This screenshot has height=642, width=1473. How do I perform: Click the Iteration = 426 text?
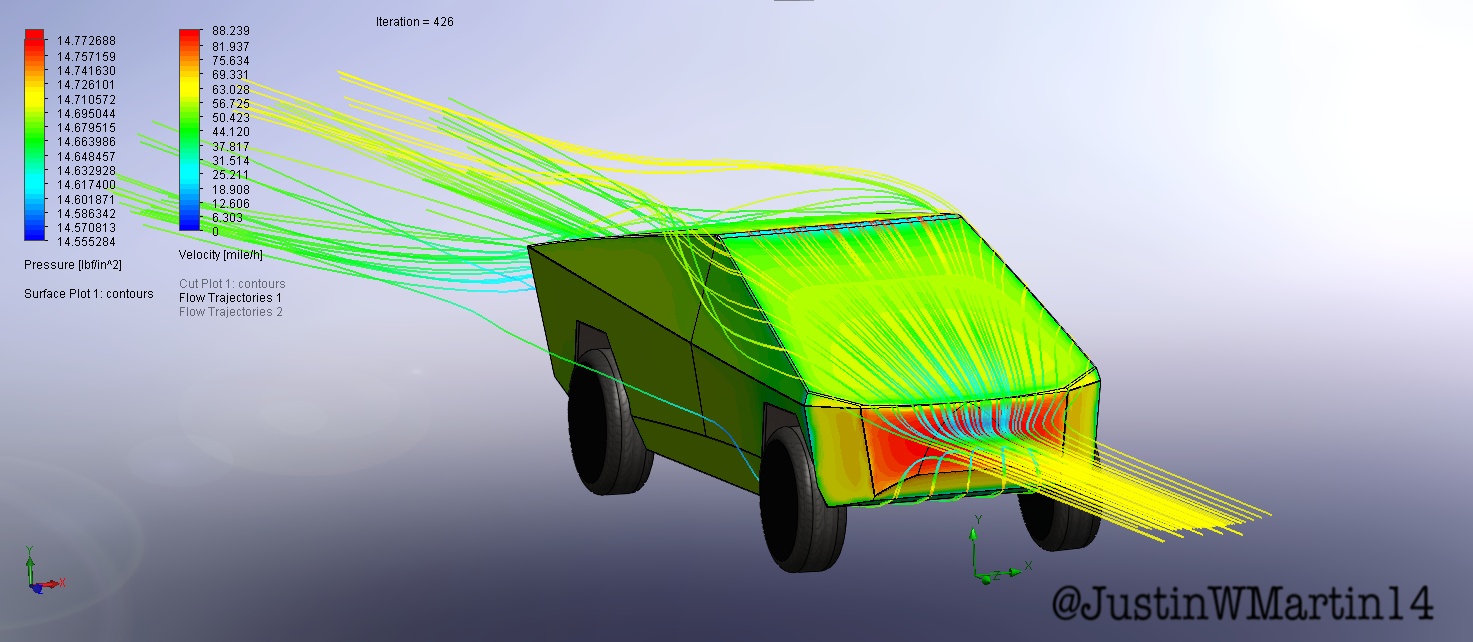click(x=414, y=22)
